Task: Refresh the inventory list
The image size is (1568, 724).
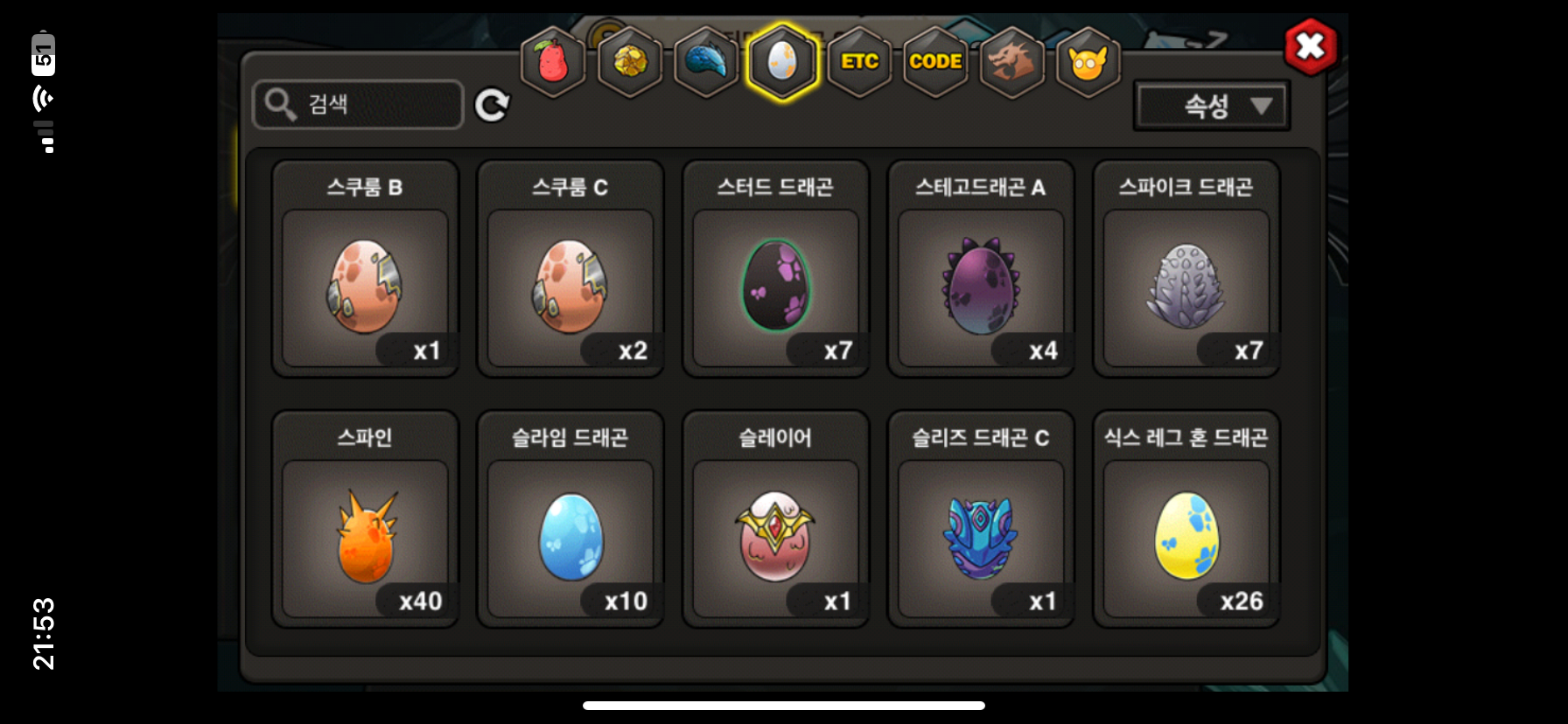Action: [492, 105]
